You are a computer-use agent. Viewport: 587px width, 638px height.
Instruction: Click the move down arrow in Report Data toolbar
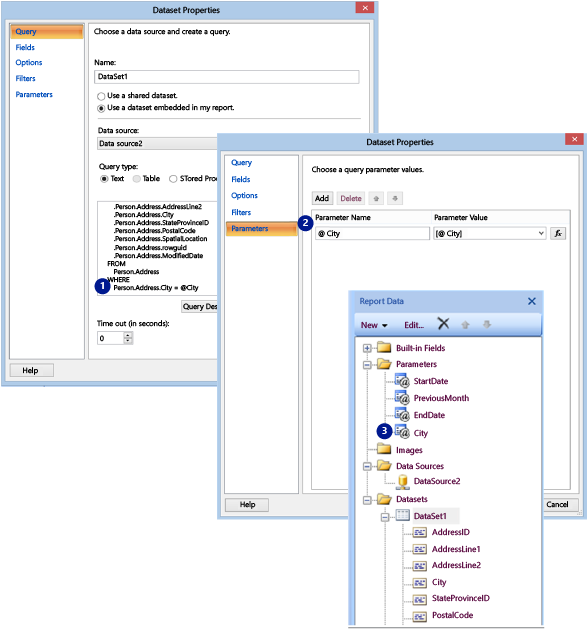tap(487, 324)
